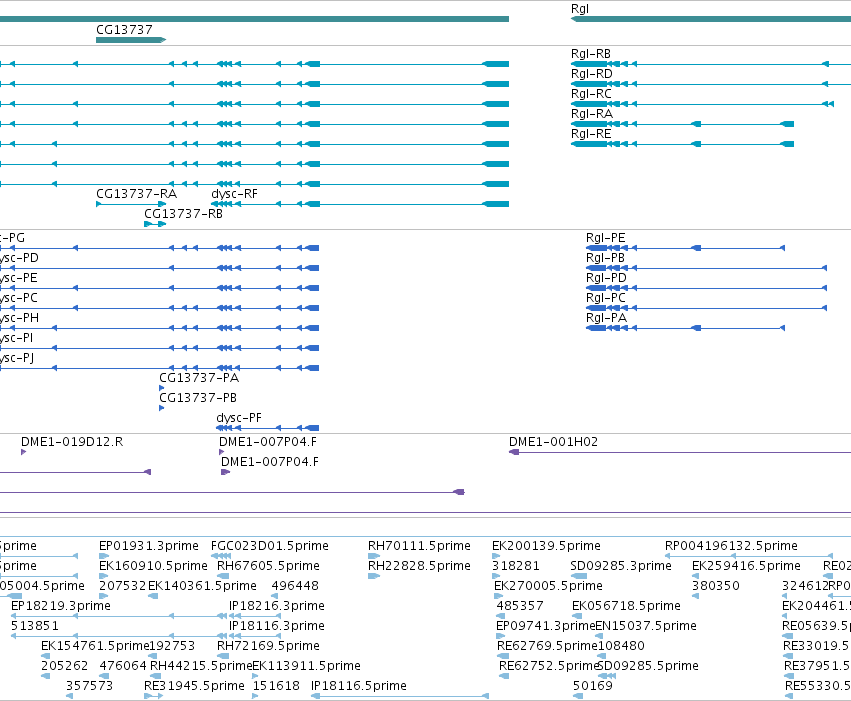Image resolution: width=851 pixels, height=701 pixels.
Task: Click the 485357 feature label
Action: pyautogui.click(x=520, y=606)
